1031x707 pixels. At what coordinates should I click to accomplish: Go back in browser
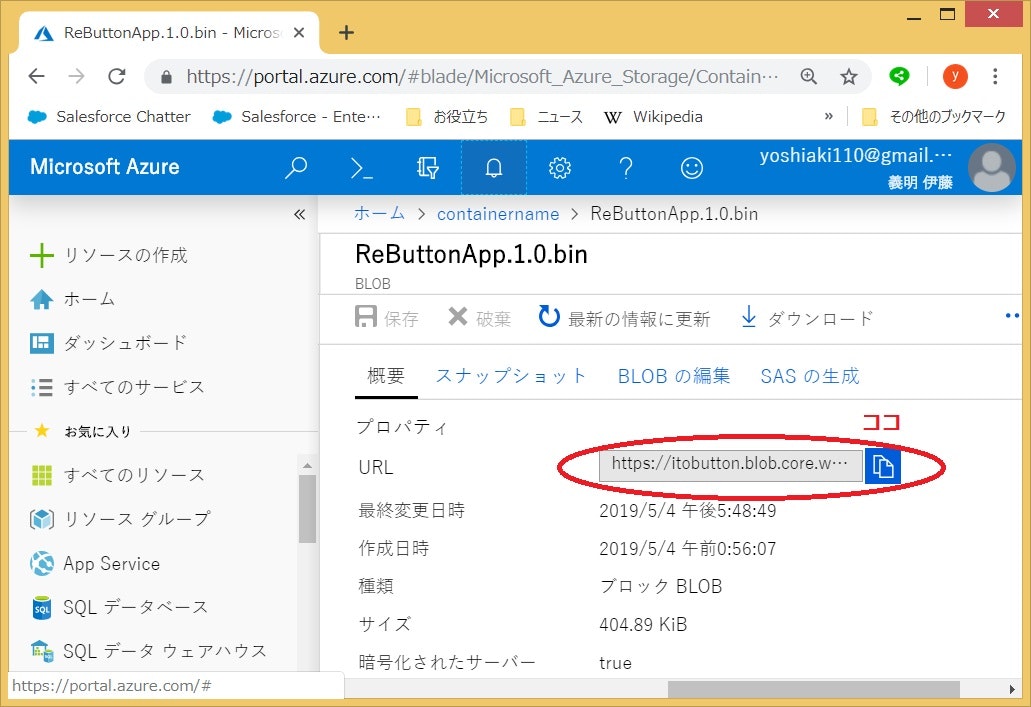(x=36, y=76)
